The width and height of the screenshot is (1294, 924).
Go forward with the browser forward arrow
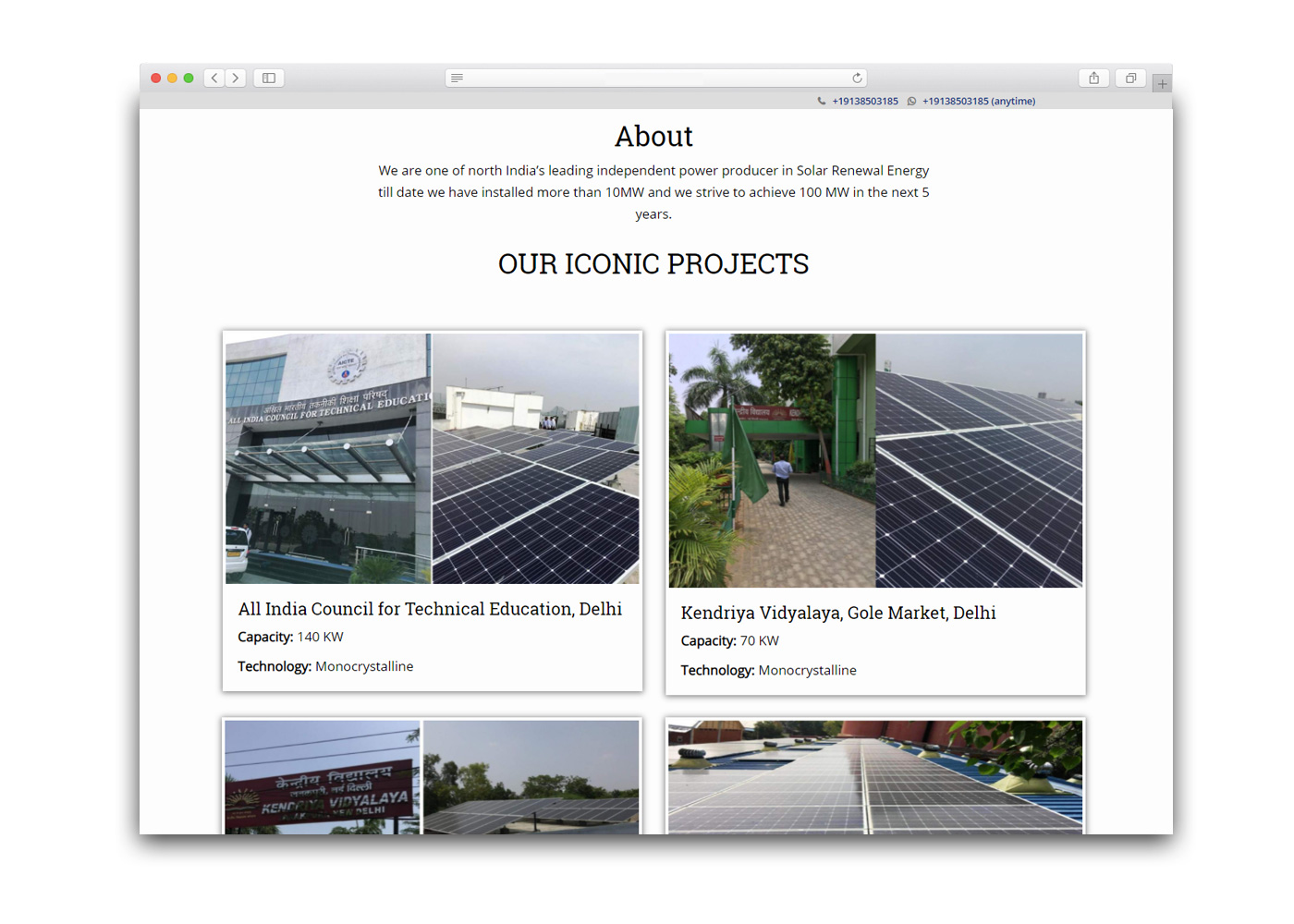coord(236,78)
